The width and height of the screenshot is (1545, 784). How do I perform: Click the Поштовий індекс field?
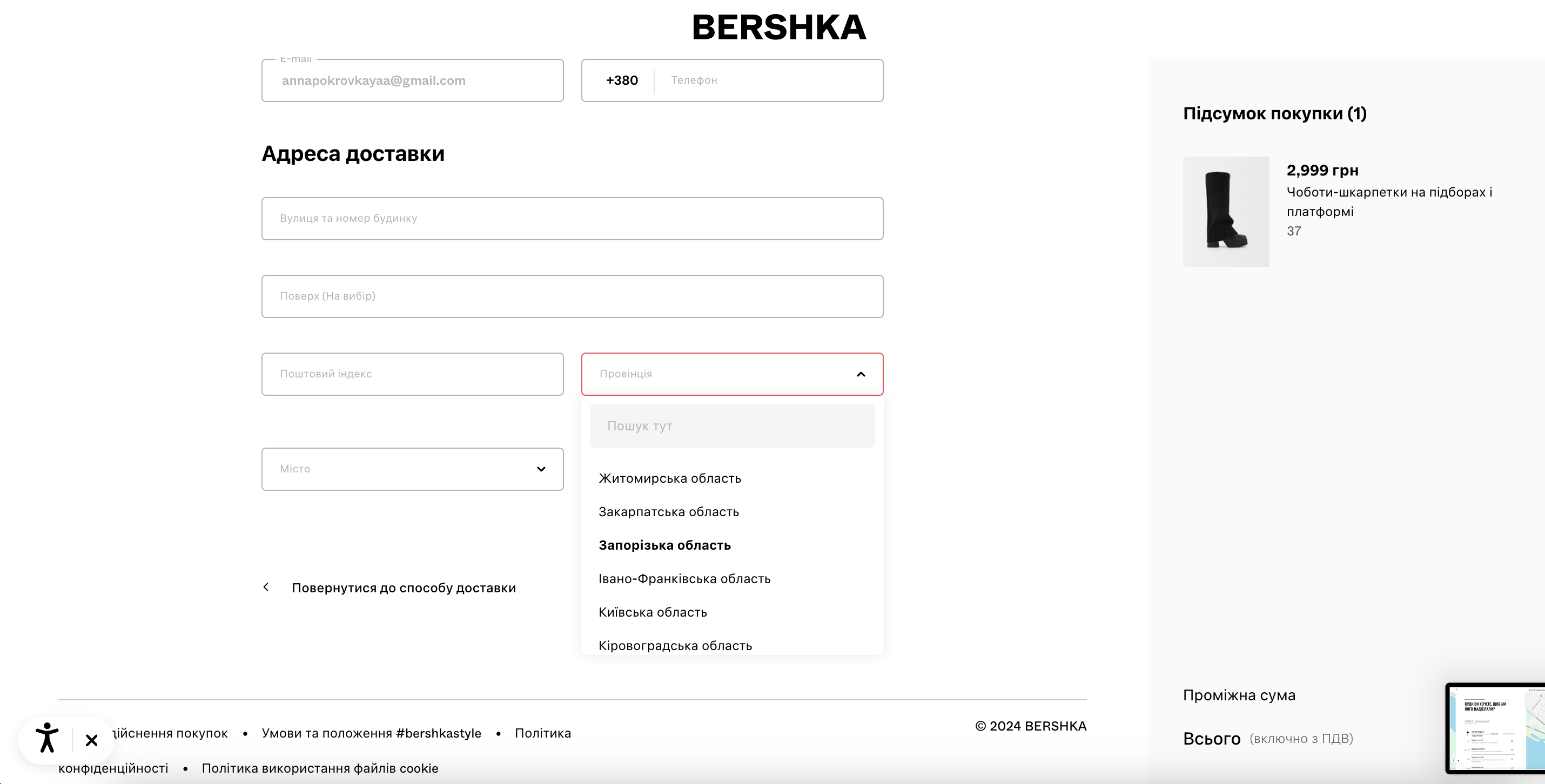412,374
